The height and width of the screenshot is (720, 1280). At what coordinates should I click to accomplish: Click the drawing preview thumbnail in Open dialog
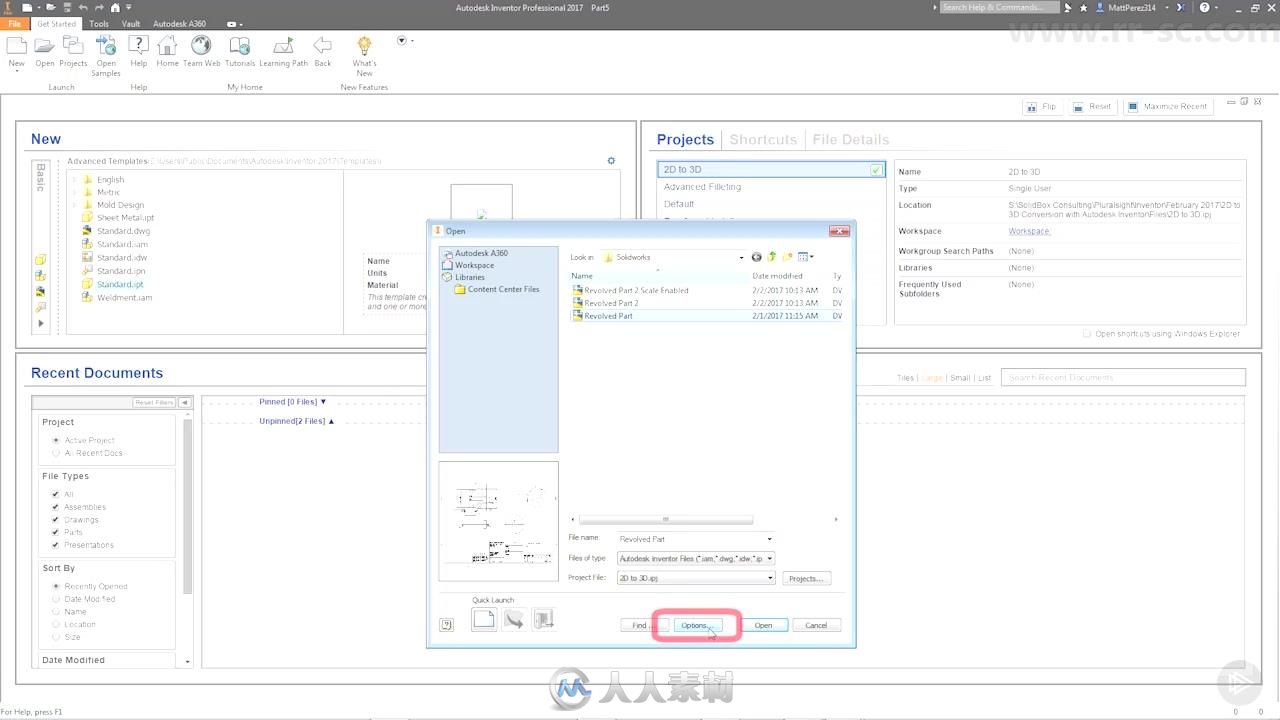pyautogui.click(x=499, y=521)
